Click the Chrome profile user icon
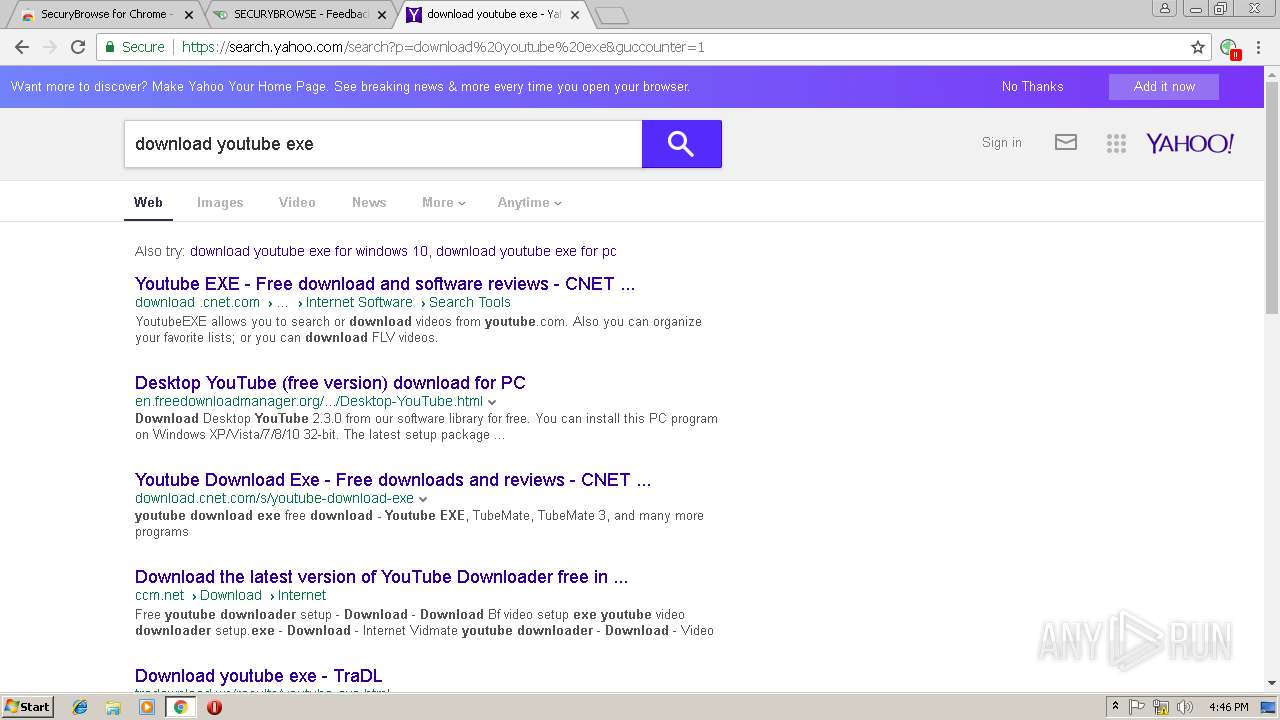This screenshot has width=1280, height=720. pyautogui.click(x=1165, y=8)
